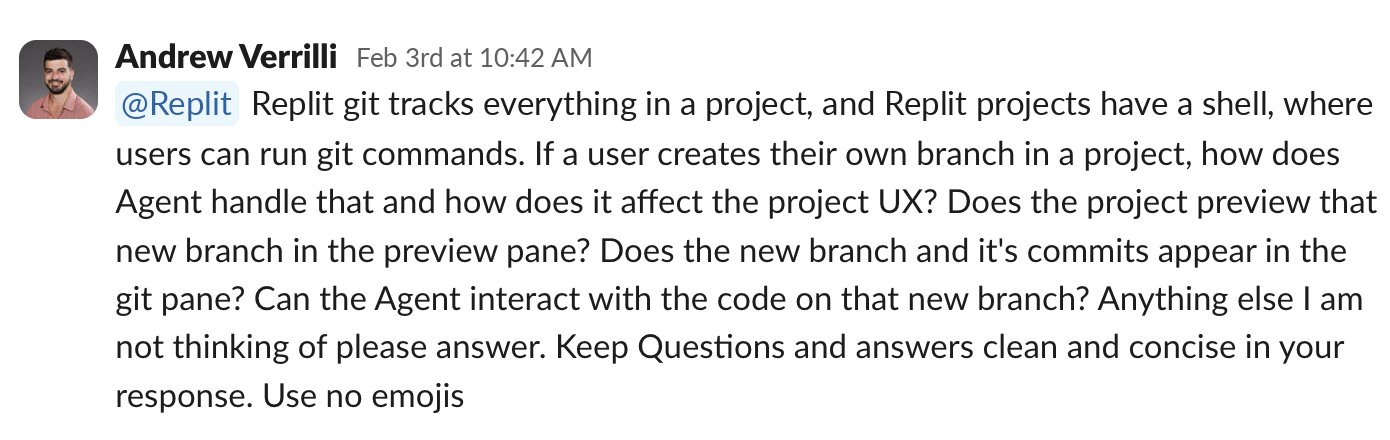The width and height of the screenshot is (1390, 440).
Task: Click the words 'preview pane?' in the message
Action: coord(456,252)
